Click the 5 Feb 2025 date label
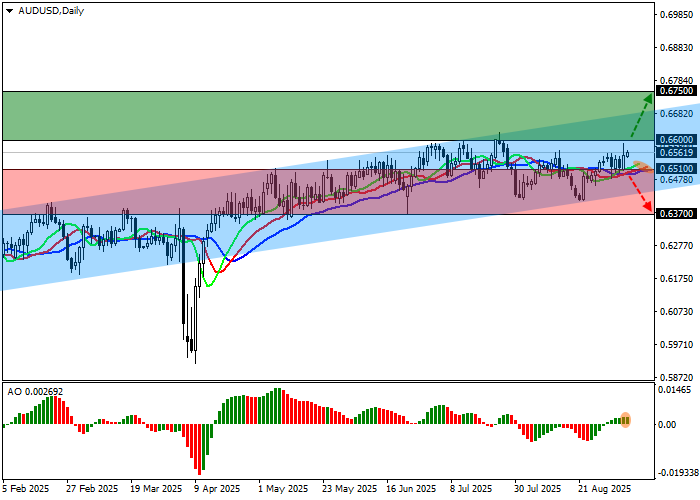This screenshot has width=700, height=500. 26,489
